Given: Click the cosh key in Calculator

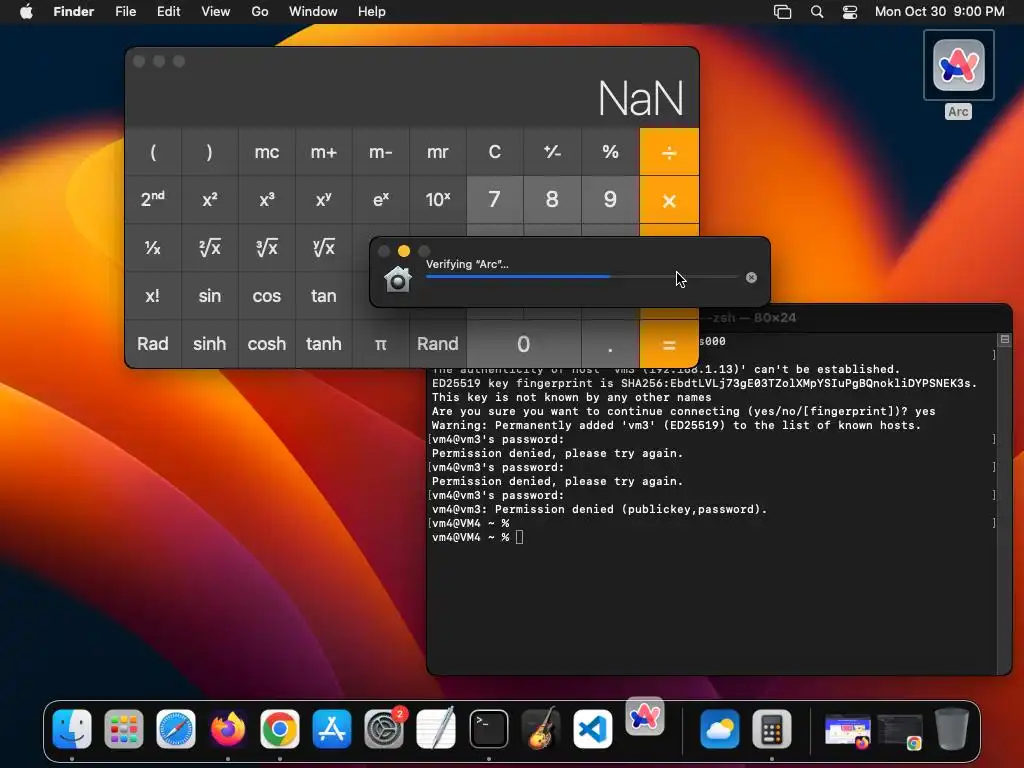Looking at the screenshot, I should tap(266, 344).
